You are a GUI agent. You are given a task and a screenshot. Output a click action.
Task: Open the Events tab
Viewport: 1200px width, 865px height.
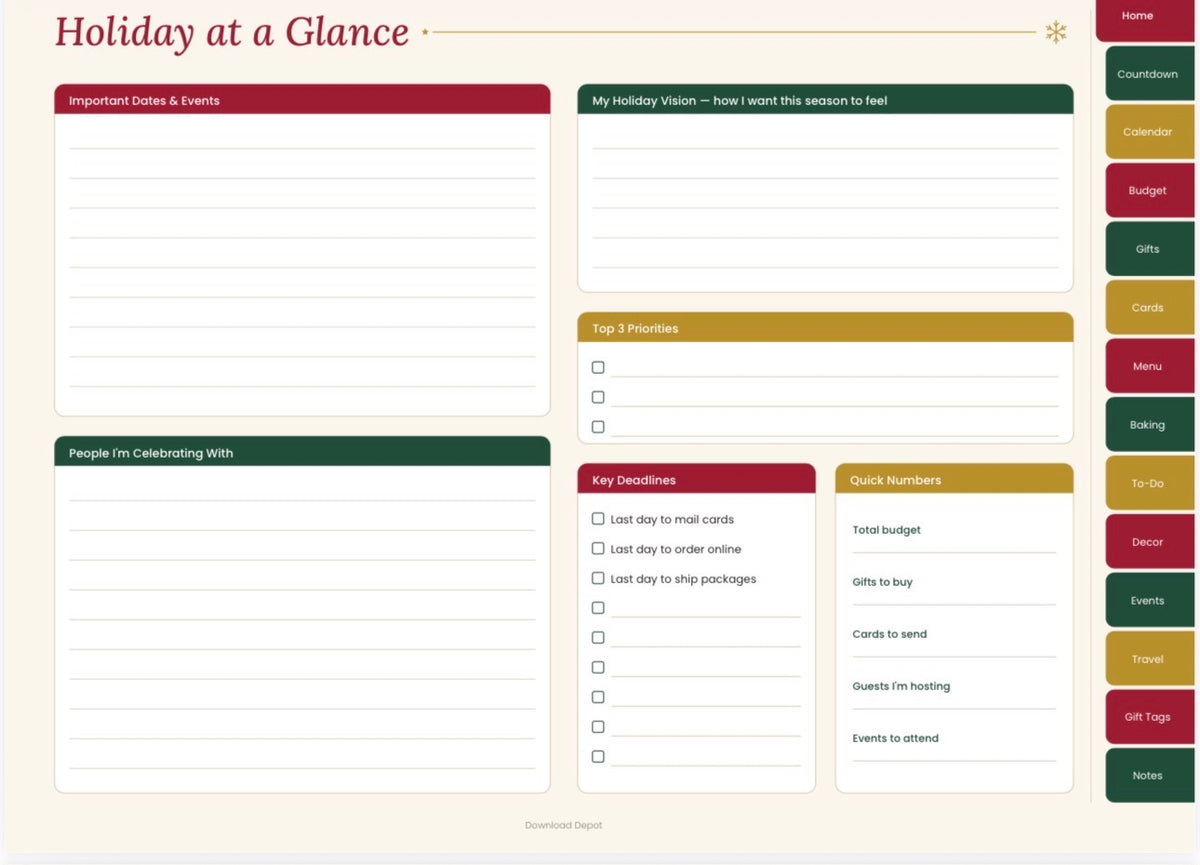1150,600
